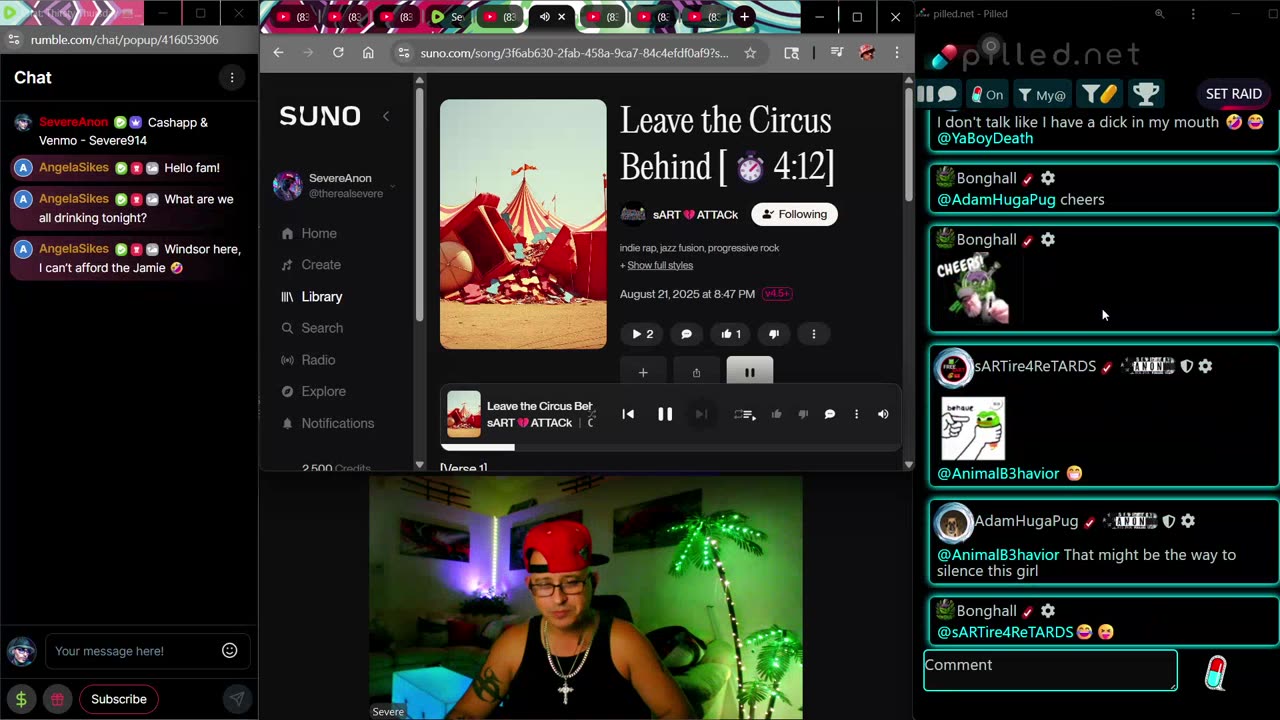
Task: Open settings gear for sARTire4ReTARDS message
Action: point(1205,366)
